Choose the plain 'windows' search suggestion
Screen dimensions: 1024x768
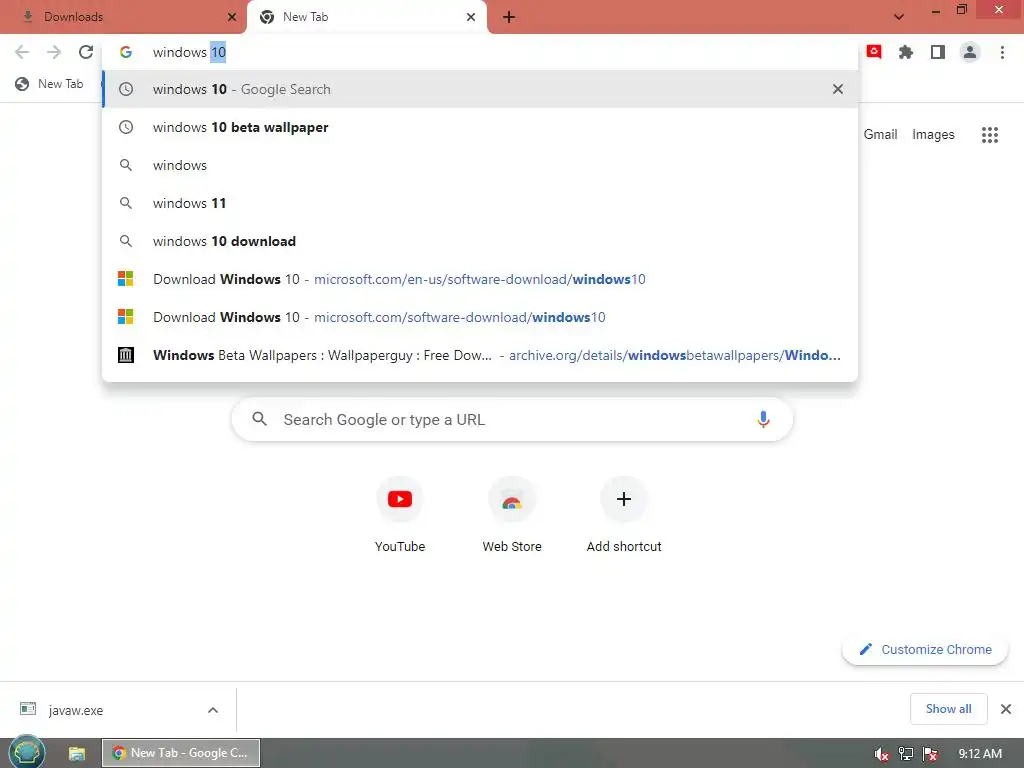480,165
